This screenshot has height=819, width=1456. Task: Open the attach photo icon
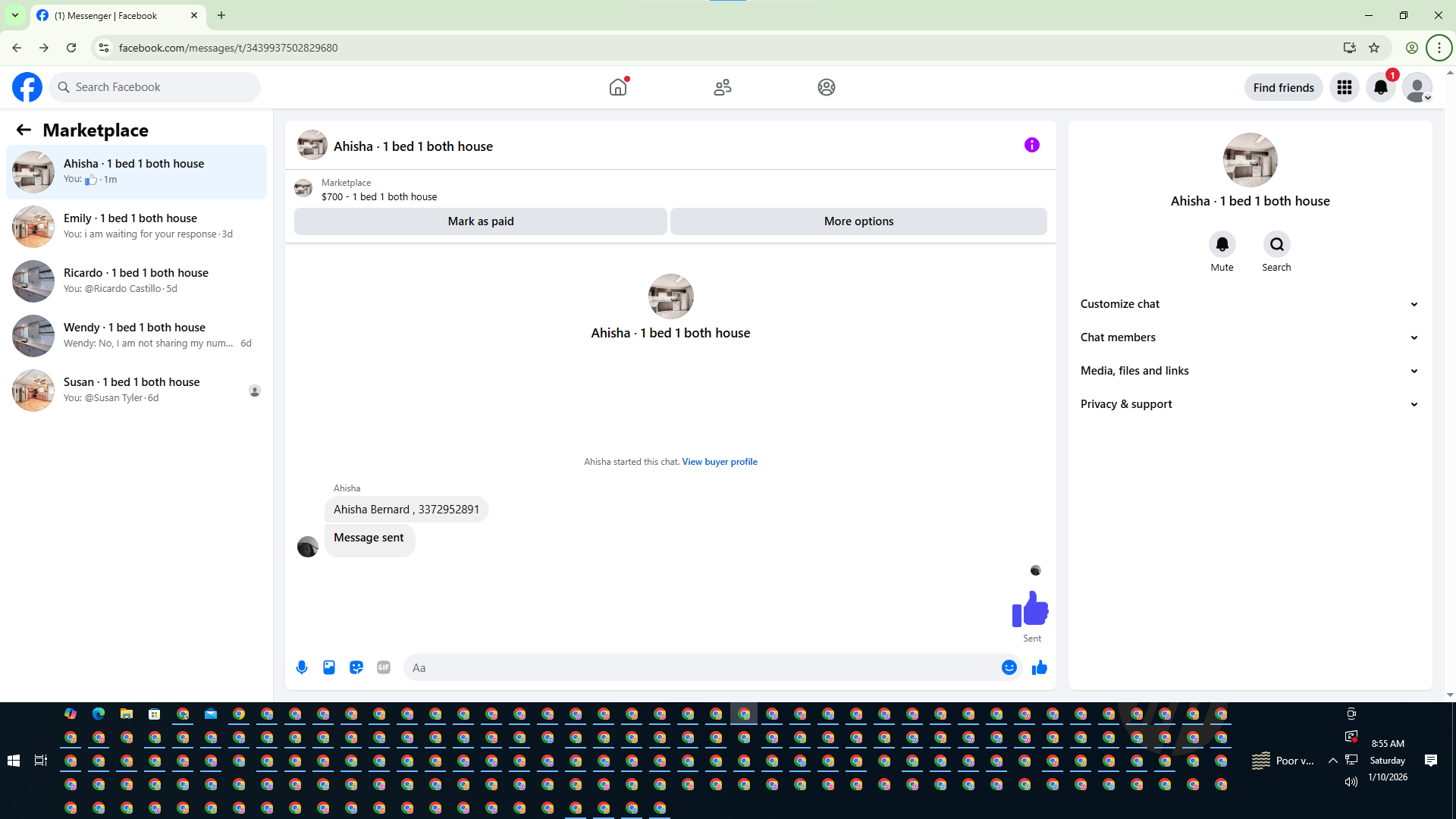329,667
